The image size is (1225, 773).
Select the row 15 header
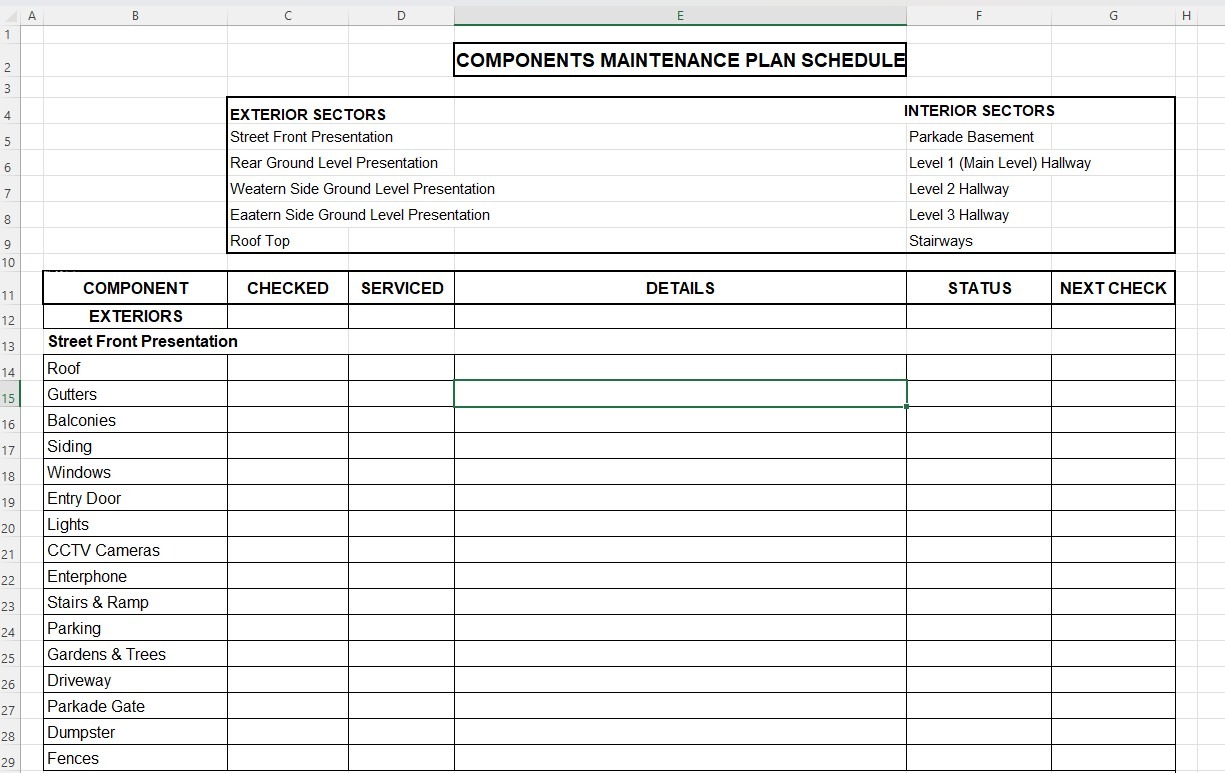(10, 397)
